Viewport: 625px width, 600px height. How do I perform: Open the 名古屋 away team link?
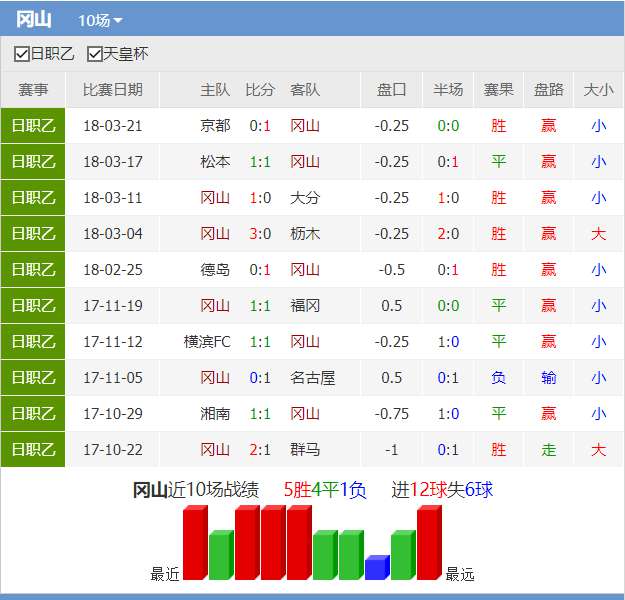[312, 378]
